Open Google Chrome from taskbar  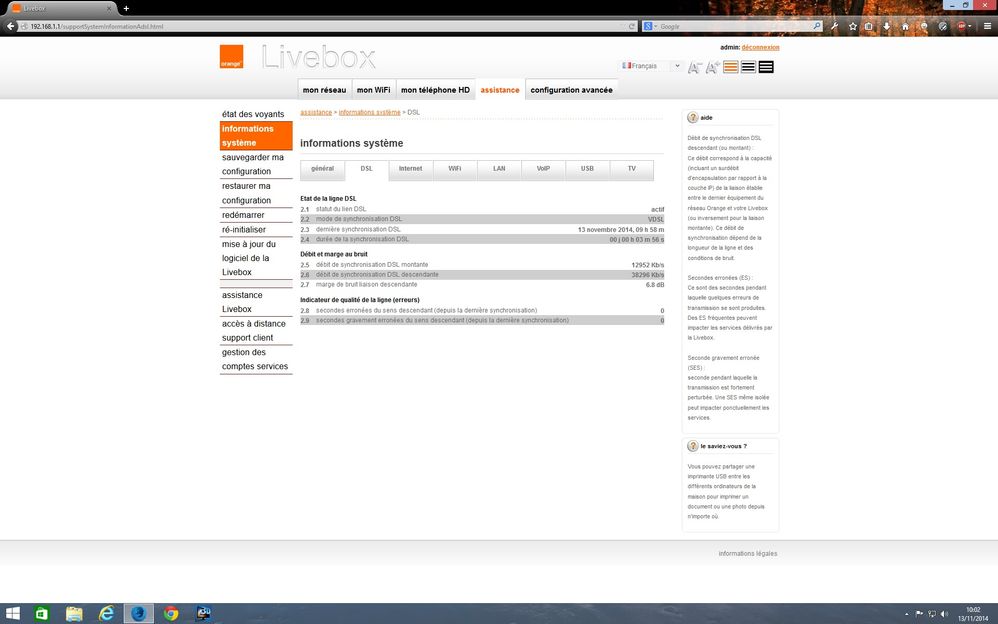(171, 614)
